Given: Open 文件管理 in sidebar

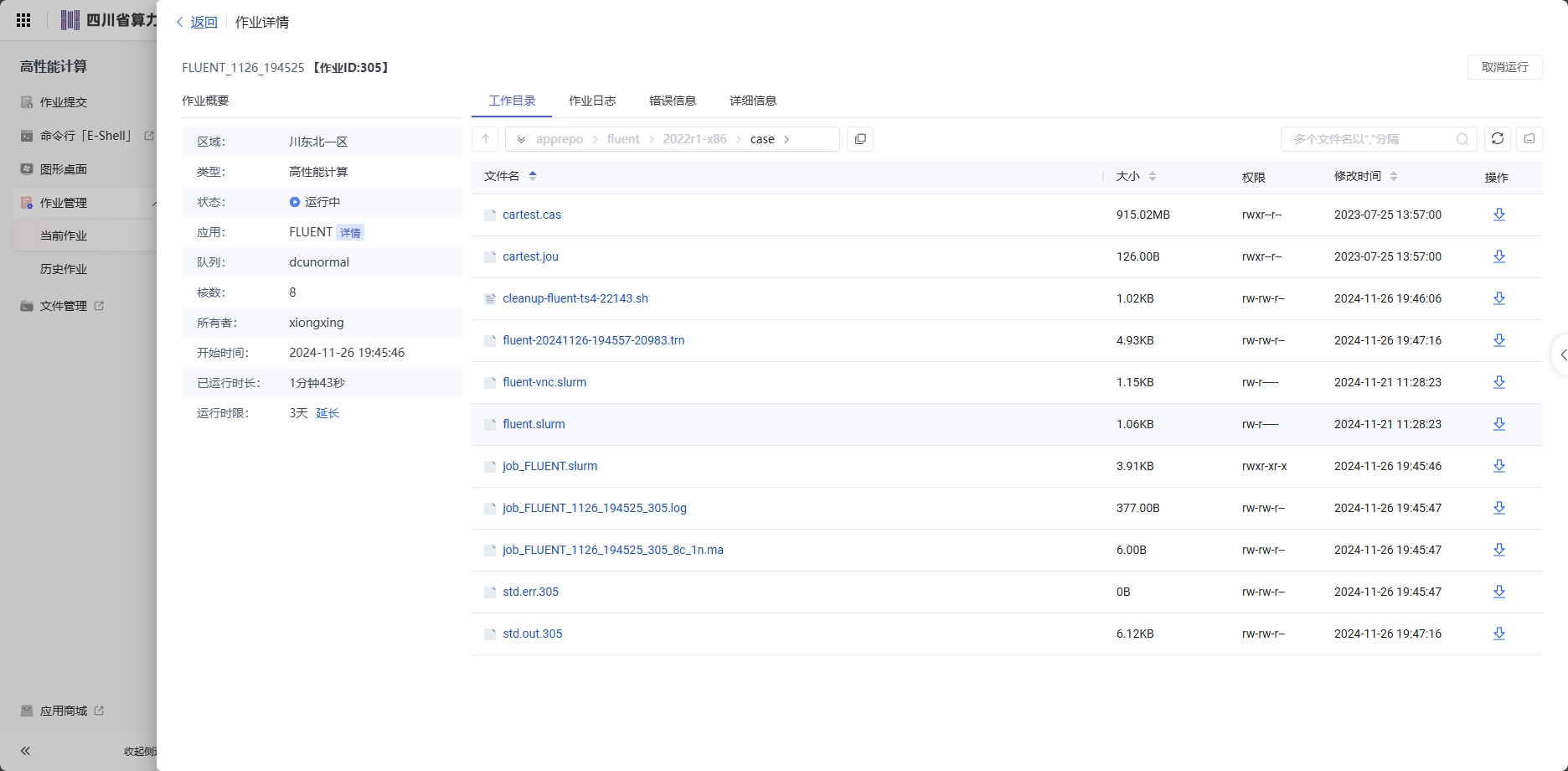Looking at the screenshot, I should (64, 306).
